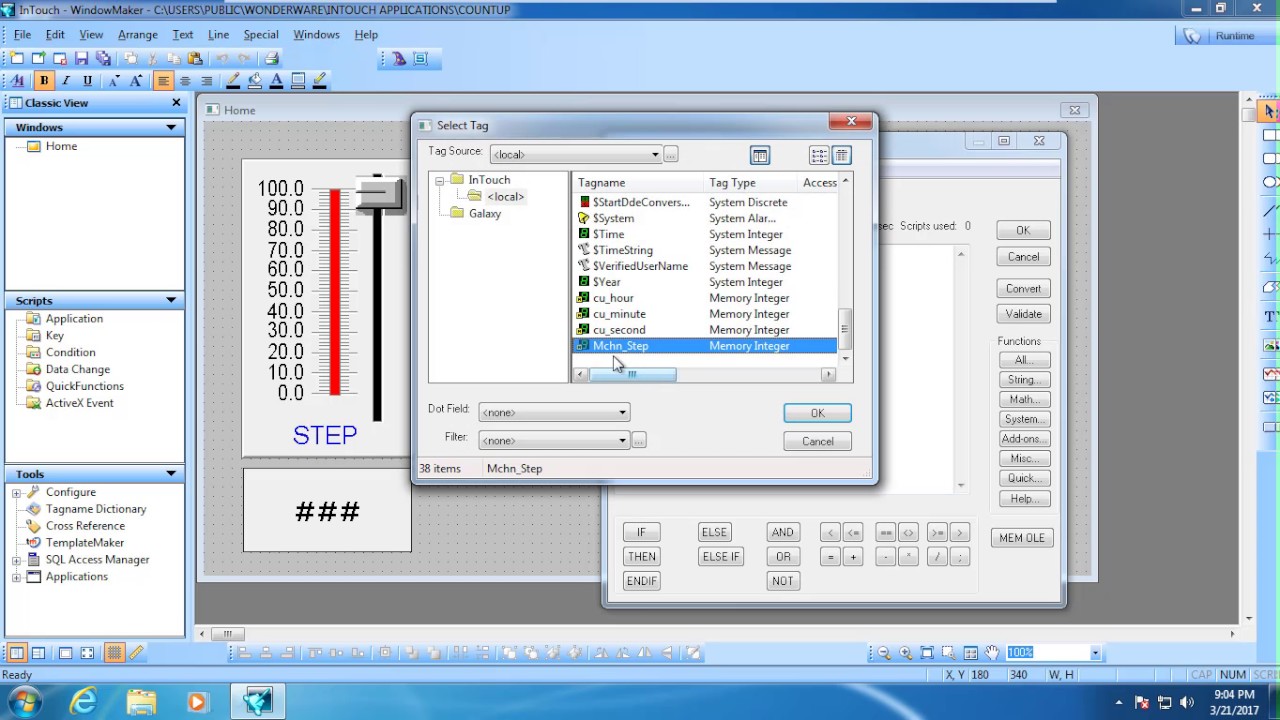Select centered text alignment
Screen dimensions: 1280x720
point(185,81)
